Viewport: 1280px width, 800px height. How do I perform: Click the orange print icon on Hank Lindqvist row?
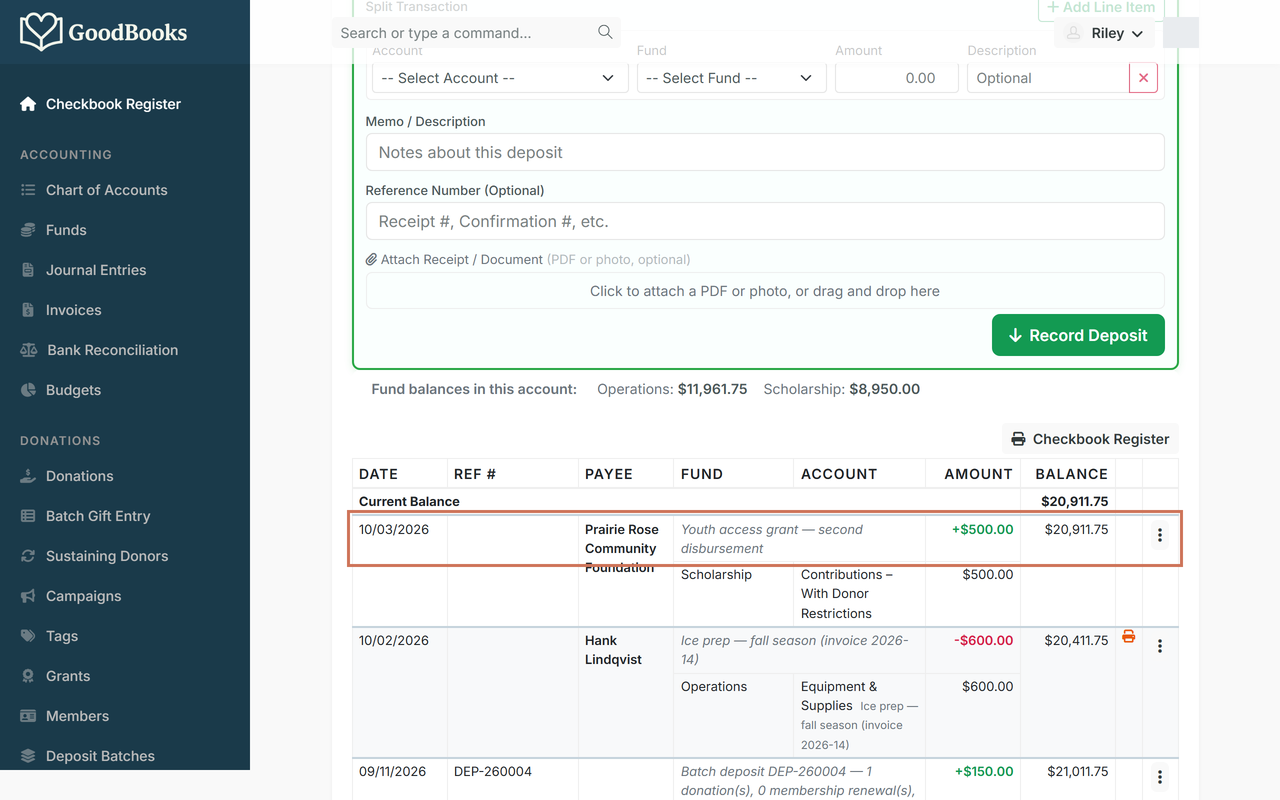pos(1129,637)
